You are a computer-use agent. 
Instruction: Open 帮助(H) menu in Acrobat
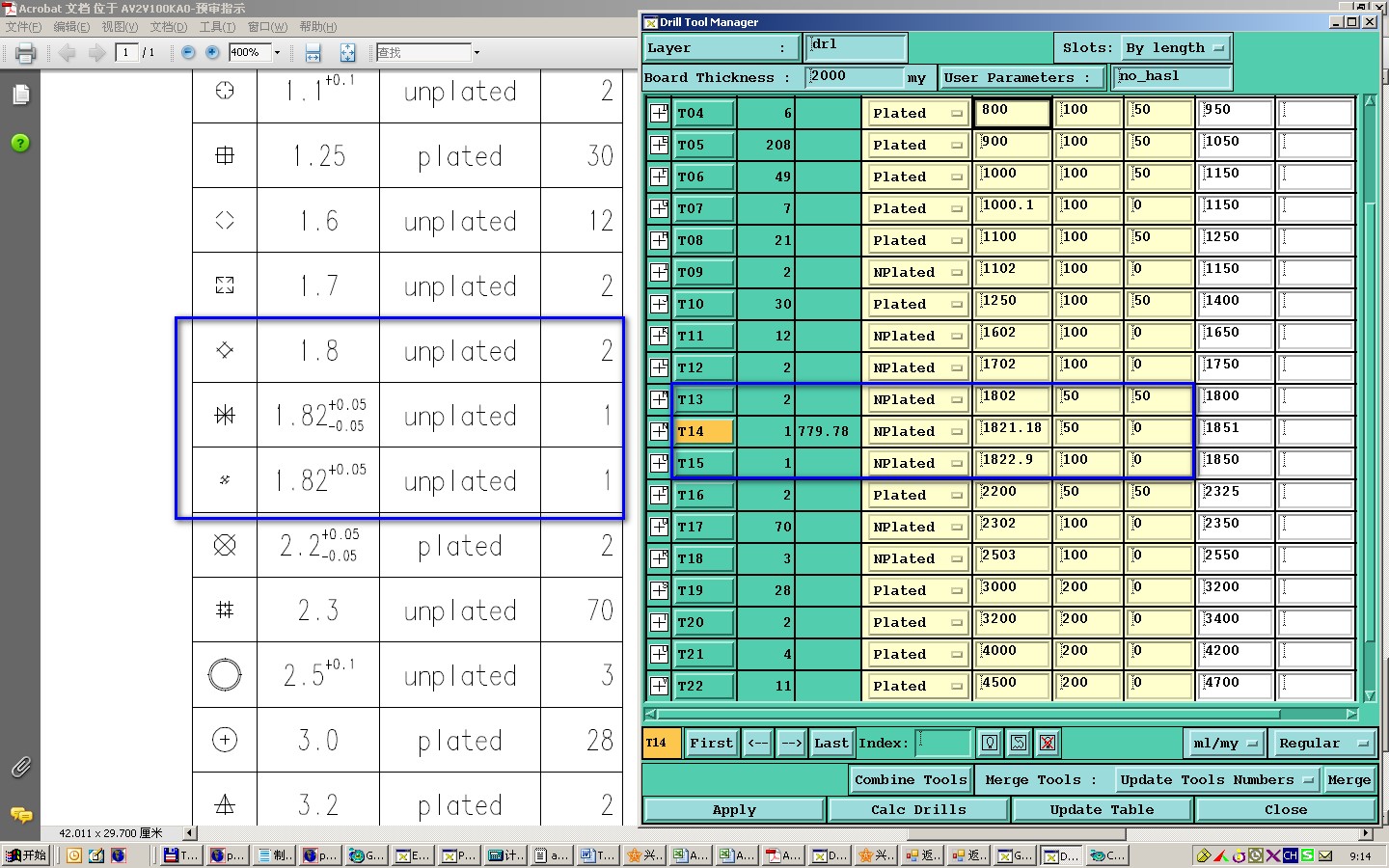318,27
